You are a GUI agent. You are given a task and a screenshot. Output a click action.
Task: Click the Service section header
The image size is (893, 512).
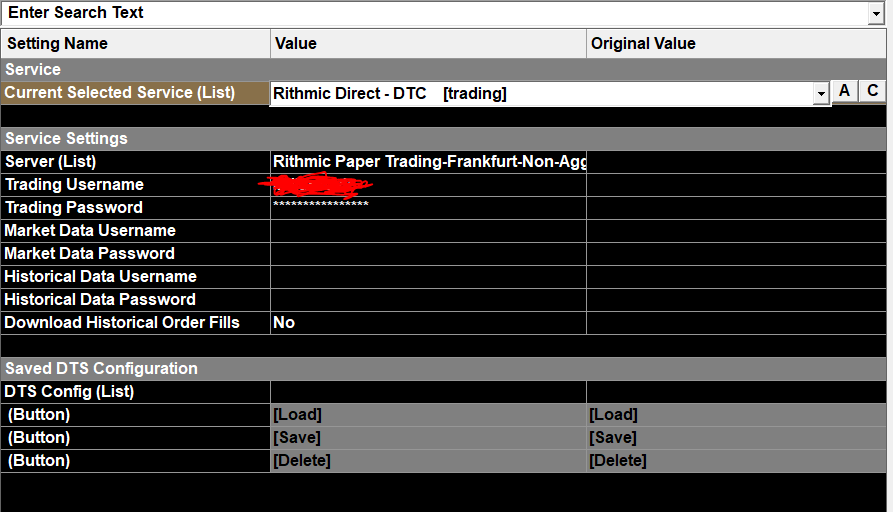coord(444,69)
